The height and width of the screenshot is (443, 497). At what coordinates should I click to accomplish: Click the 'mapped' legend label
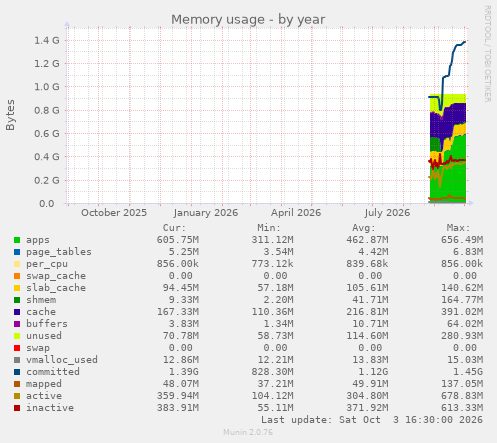[44, 384]
